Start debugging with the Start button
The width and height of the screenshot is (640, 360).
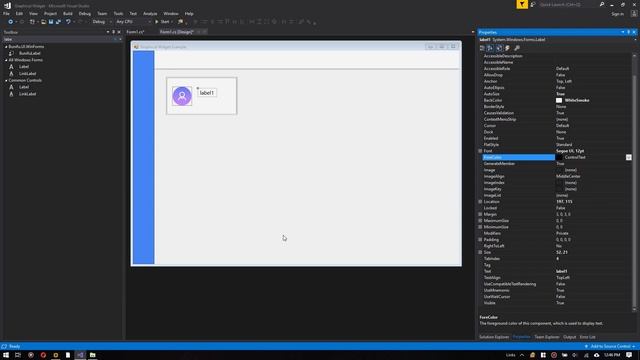point(162,22)
